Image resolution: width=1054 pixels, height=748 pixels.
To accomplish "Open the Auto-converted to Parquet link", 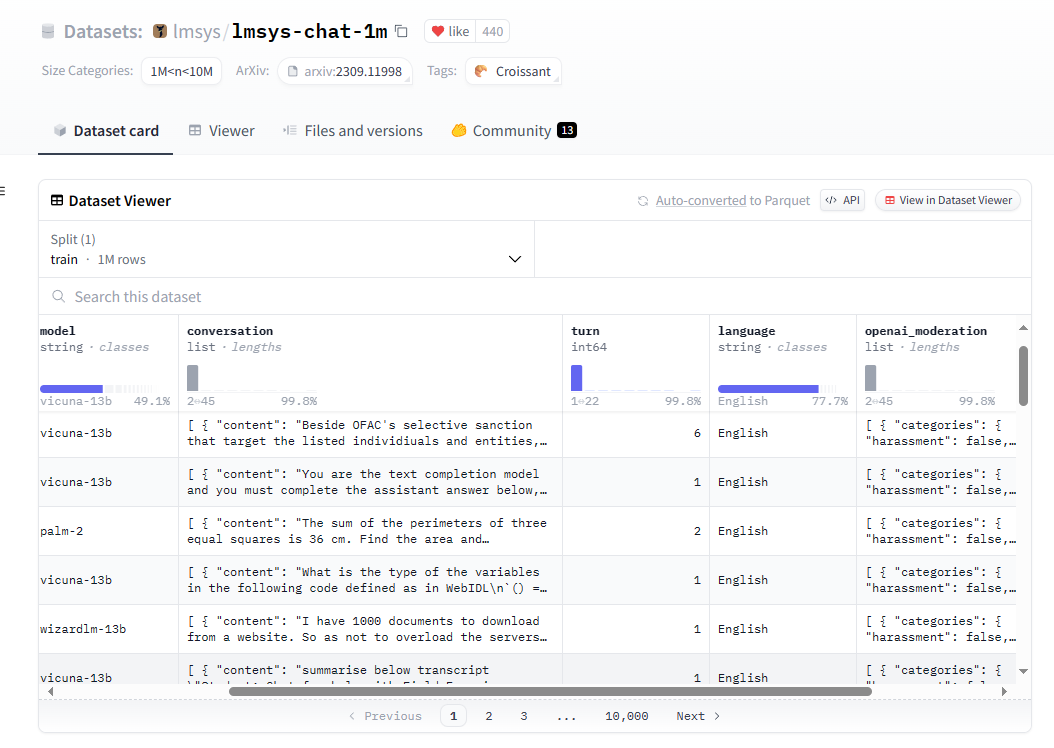I will coord(733,200).
